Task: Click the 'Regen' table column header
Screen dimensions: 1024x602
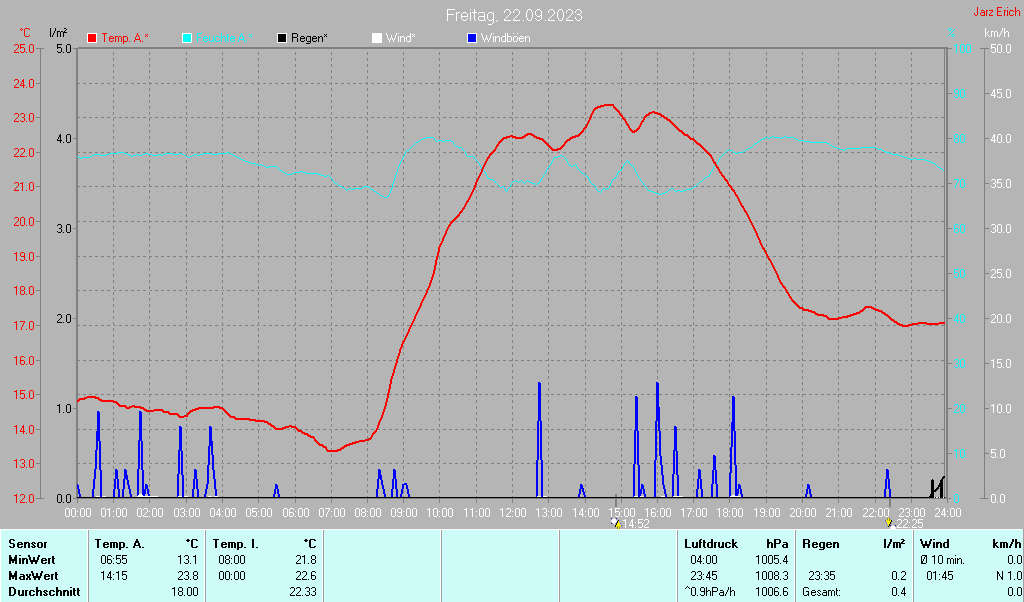Action: [x=821, y=544]
